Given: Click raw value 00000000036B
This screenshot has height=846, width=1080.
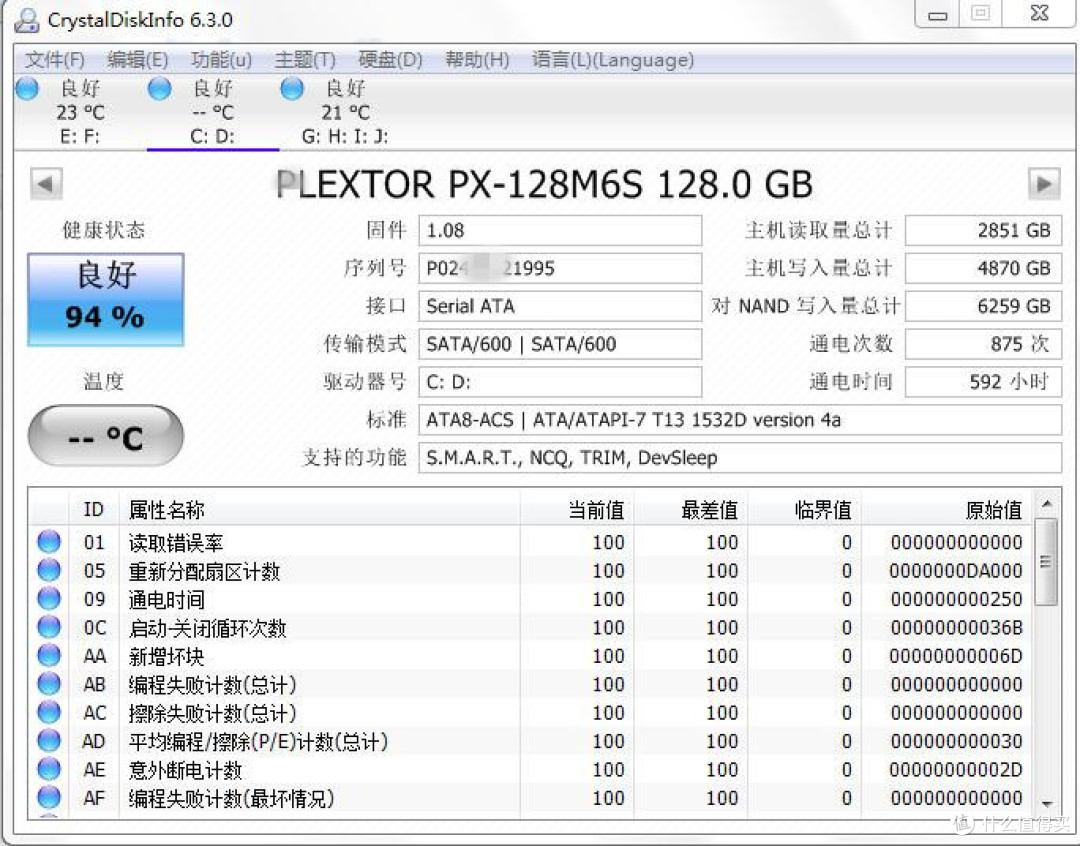Looking at the screenshot, I should coord(956,628).
